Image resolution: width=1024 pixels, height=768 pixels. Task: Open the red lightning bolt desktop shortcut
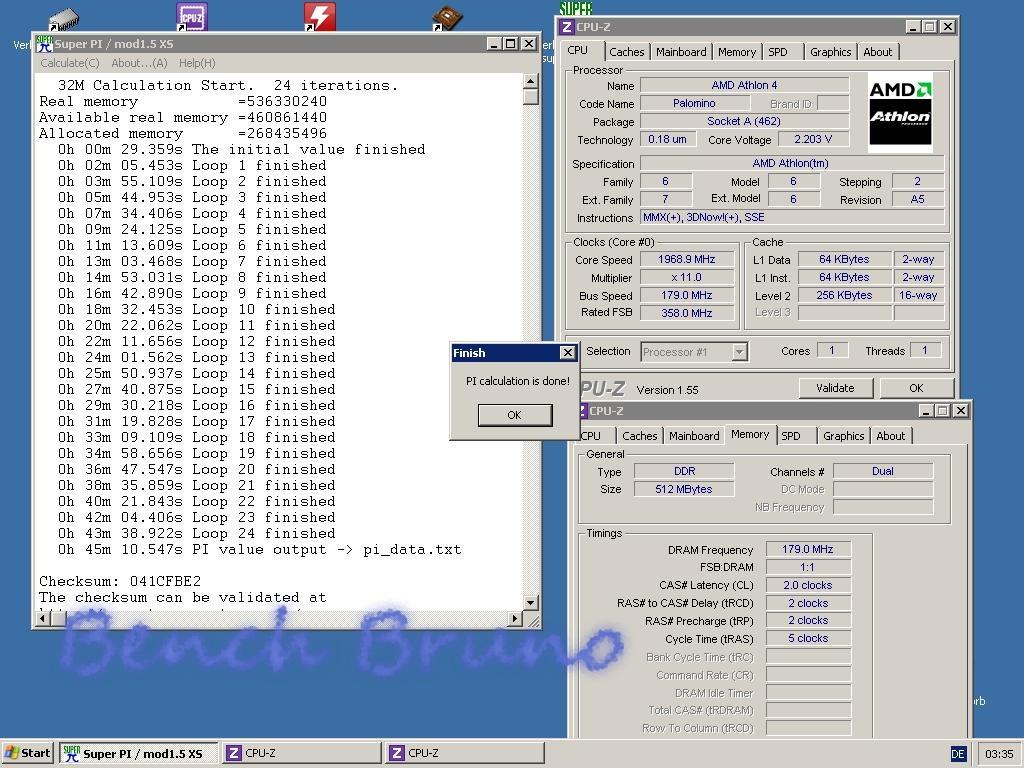[x=320, y=16]
